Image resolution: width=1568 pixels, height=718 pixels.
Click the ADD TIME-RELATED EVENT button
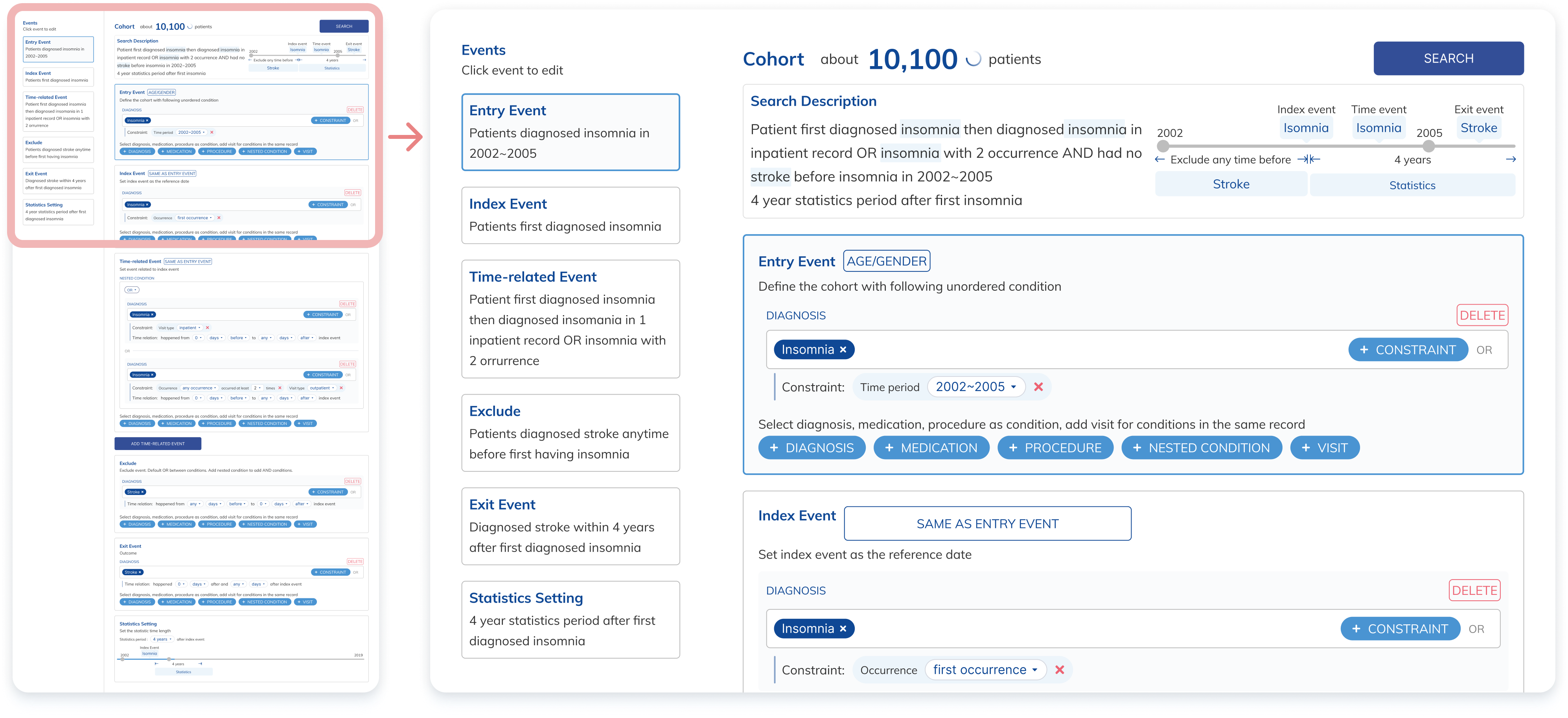click(158, 443)
